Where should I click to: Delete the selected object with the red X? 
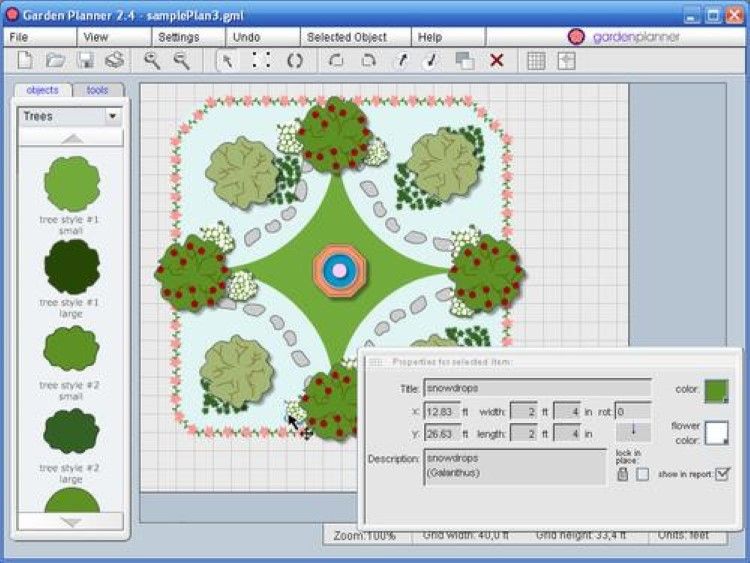tap(497, 60)
